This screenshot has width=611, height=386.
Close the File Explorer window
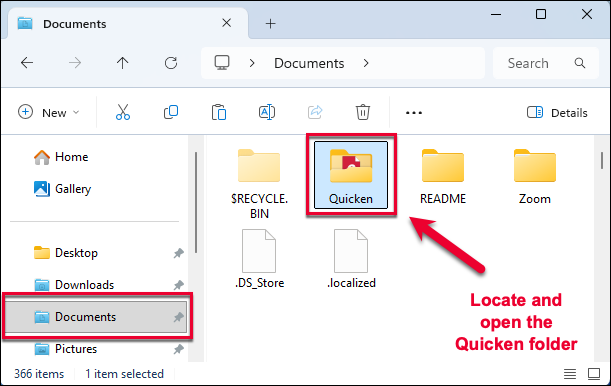tap(587, 14)
